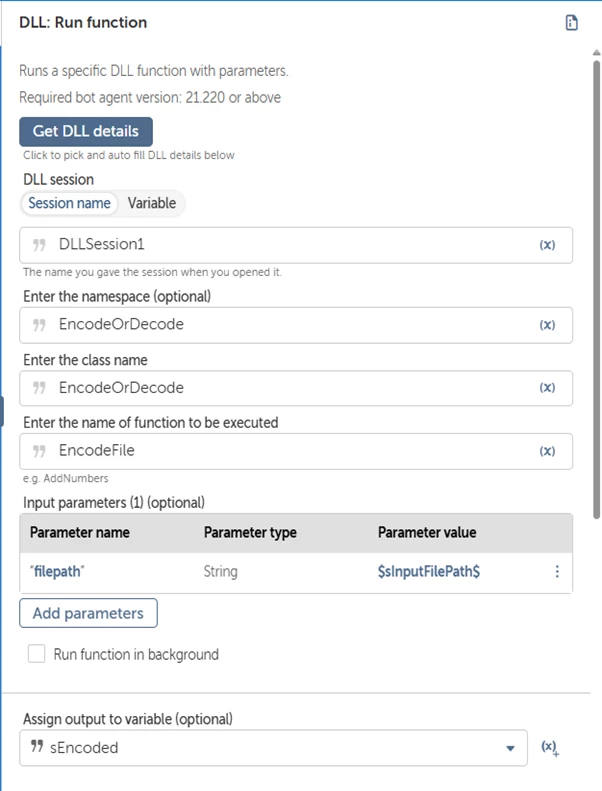Click scroll up arrow of panel
Screen dimensions: 602x791
(596, 52)
